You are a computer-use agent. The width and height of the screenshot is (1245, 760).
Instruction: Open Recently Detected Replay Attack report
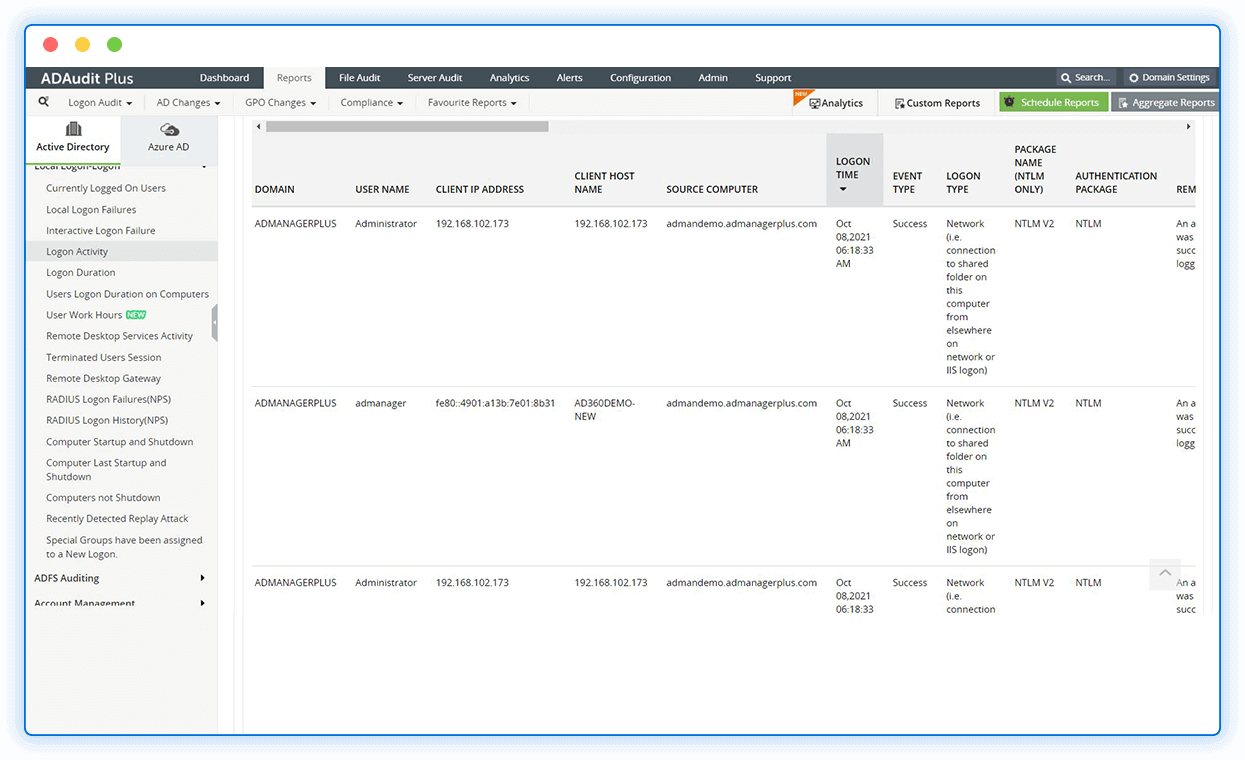(x=117, y=519)
